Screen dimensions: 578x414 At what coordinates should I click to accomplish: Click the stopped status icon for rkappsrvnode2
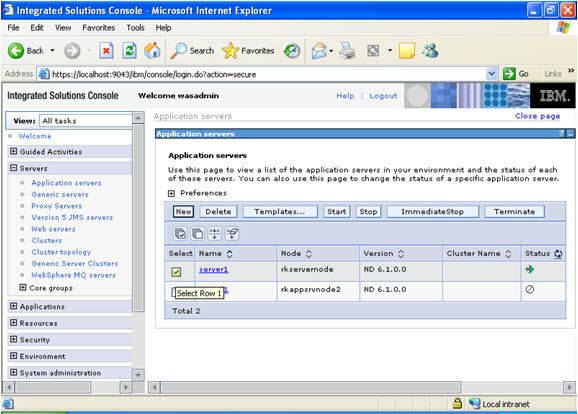click(x=530, y=289)
